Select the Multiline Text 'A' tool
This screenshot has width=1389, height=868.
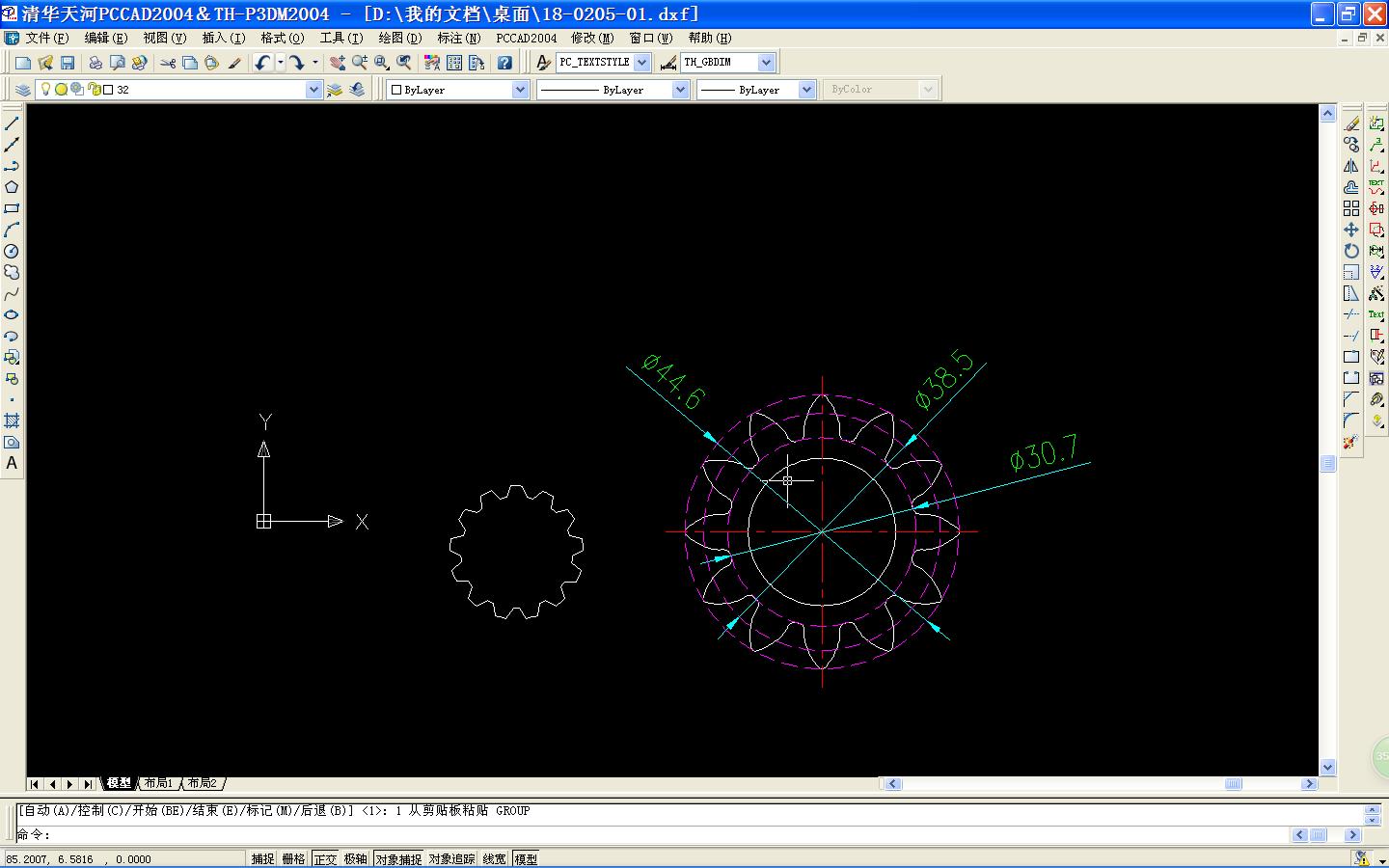click(x=12, y=463)
